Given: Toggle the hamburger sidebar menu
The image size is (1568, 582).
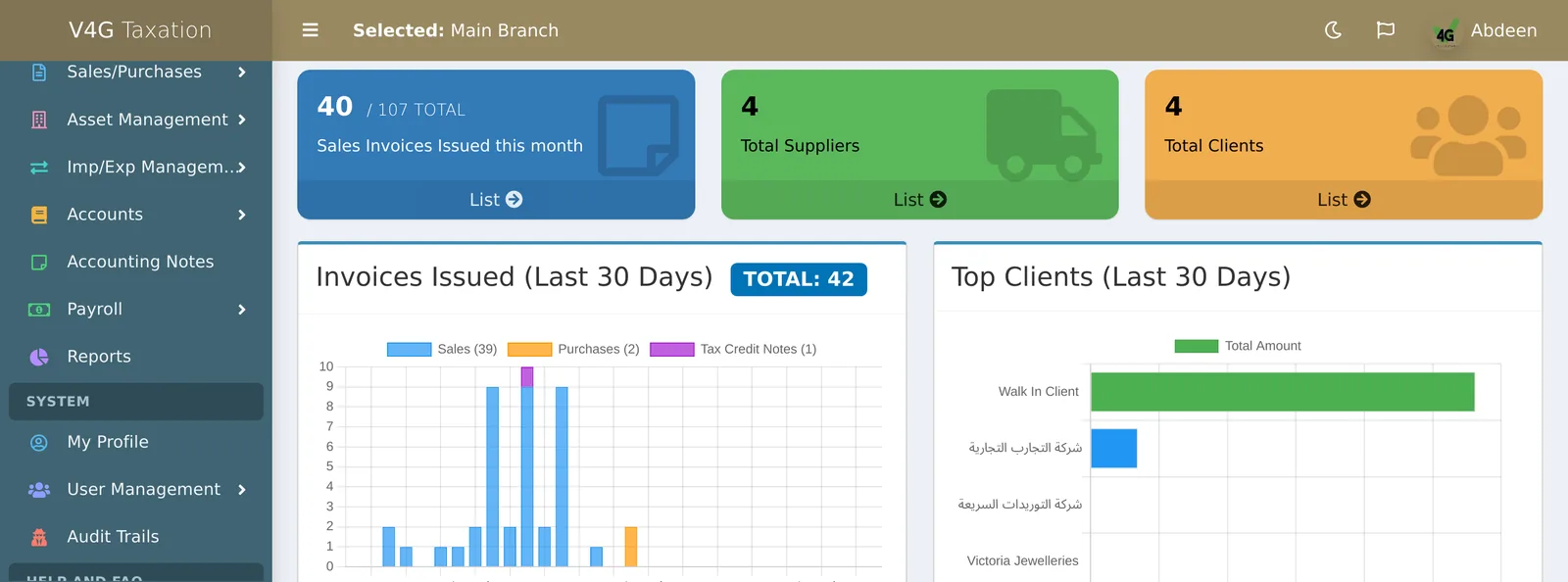Looking at the screenshot, I should click(310, 30).
